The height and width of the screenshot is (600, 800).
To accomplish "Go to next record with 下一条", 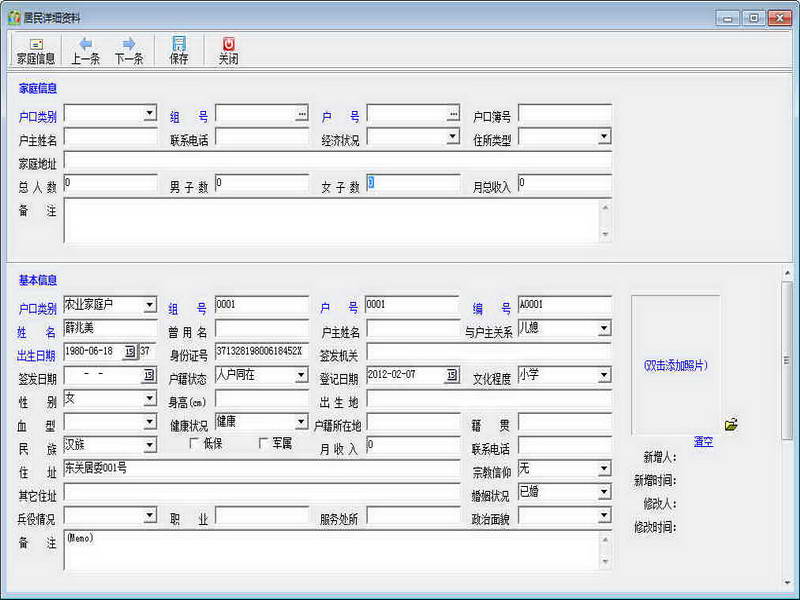I will click(x=129, y=51).
